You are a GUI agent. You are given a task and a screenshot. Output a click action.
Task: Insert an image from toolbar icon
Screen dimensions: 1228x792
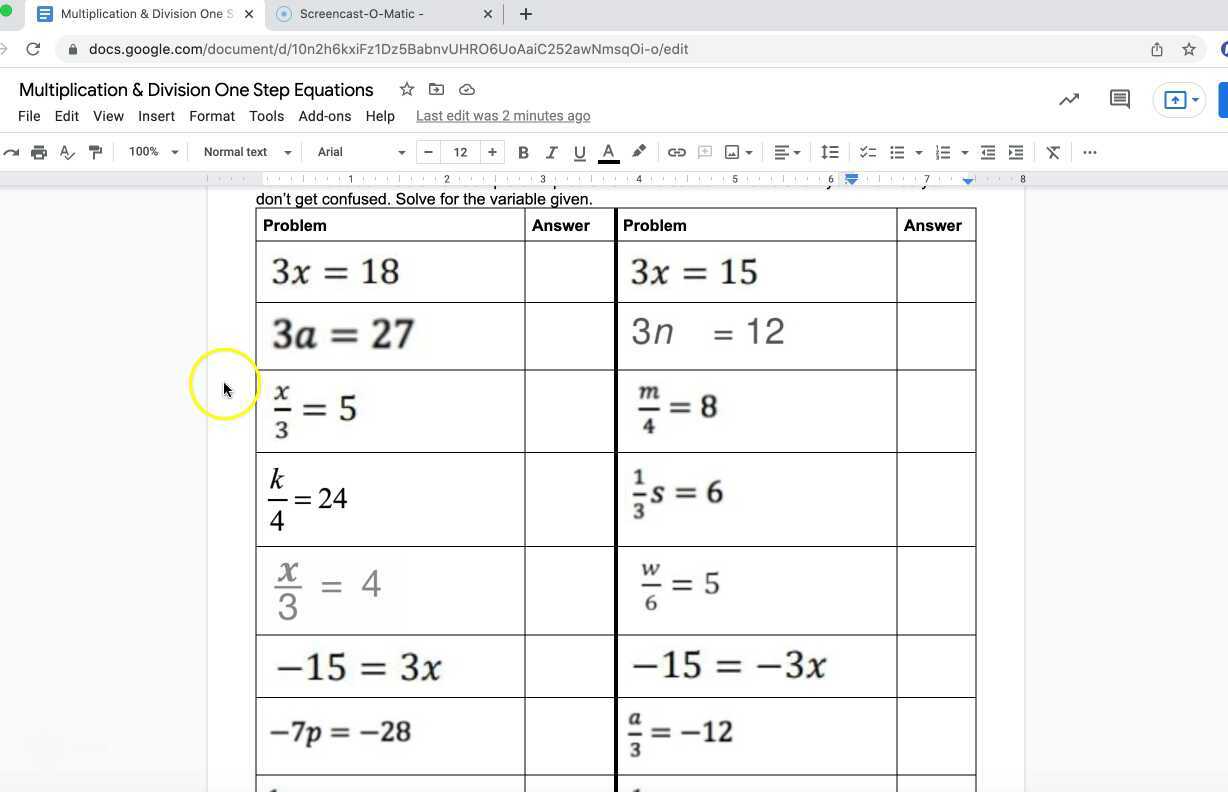732,152
